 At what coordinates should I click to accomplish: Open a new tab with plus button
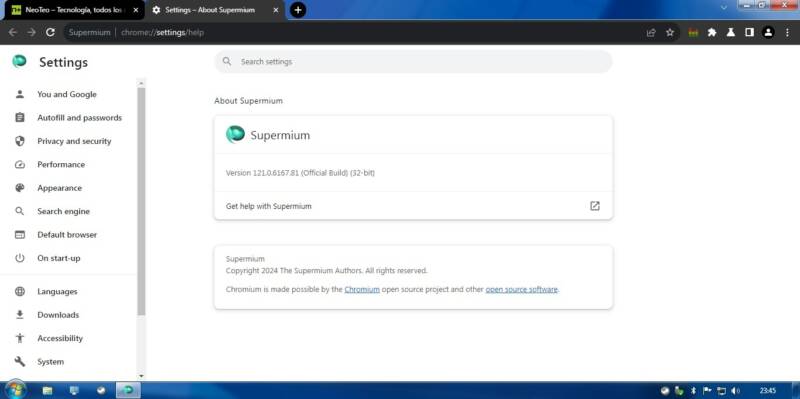tap(298, 10)
